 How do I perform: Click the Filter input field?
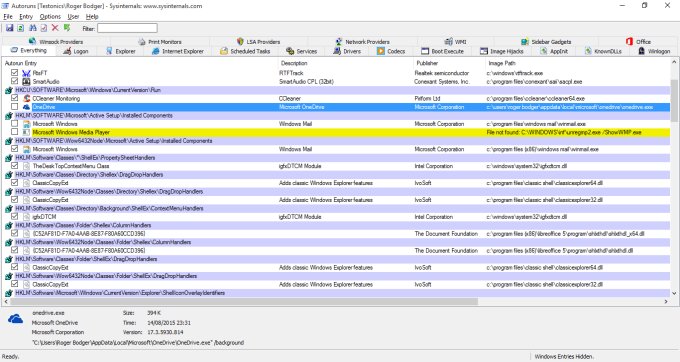[127, 28]
